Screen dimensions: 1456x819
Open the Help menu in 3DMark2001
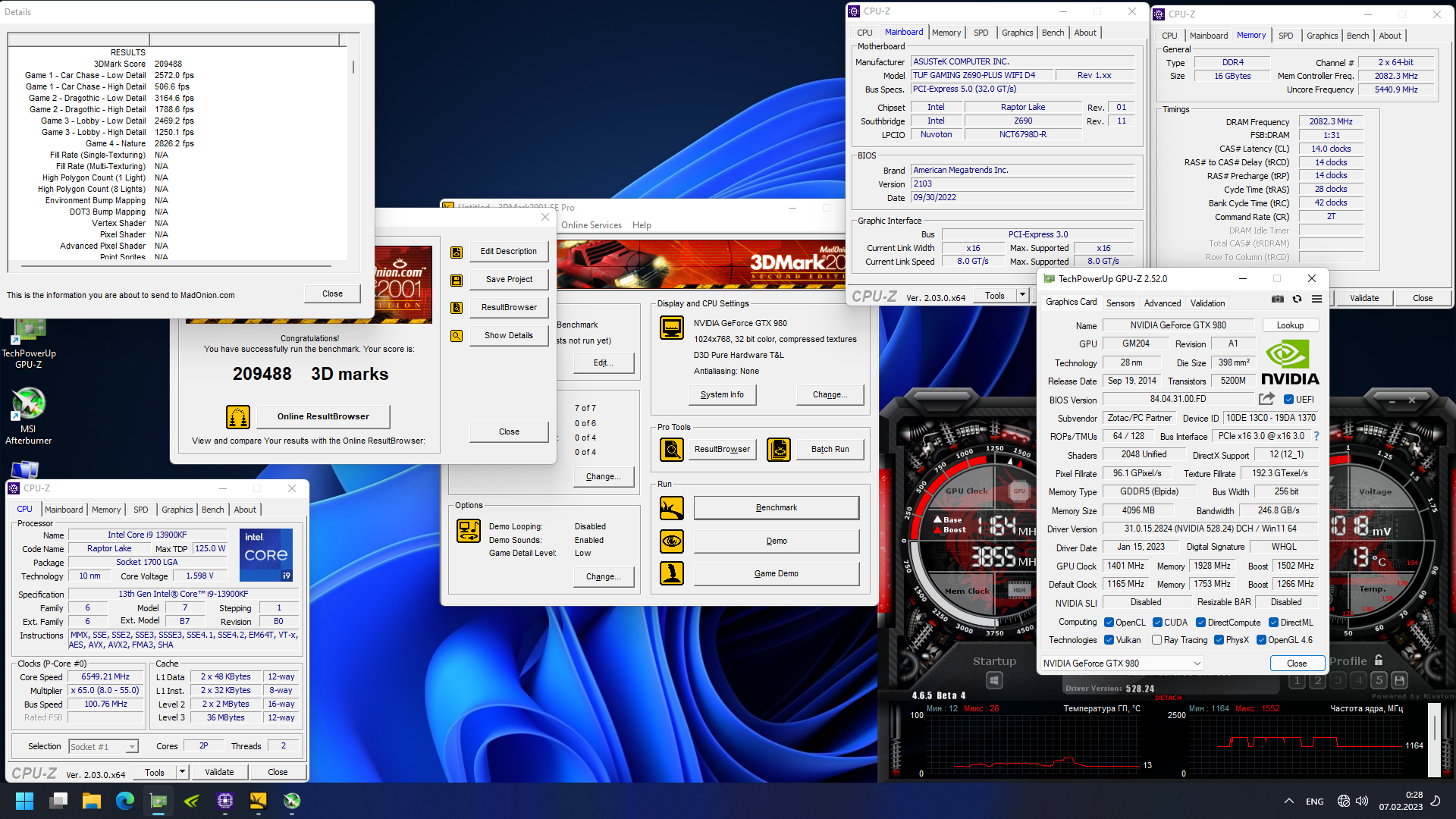pos(642,225)
